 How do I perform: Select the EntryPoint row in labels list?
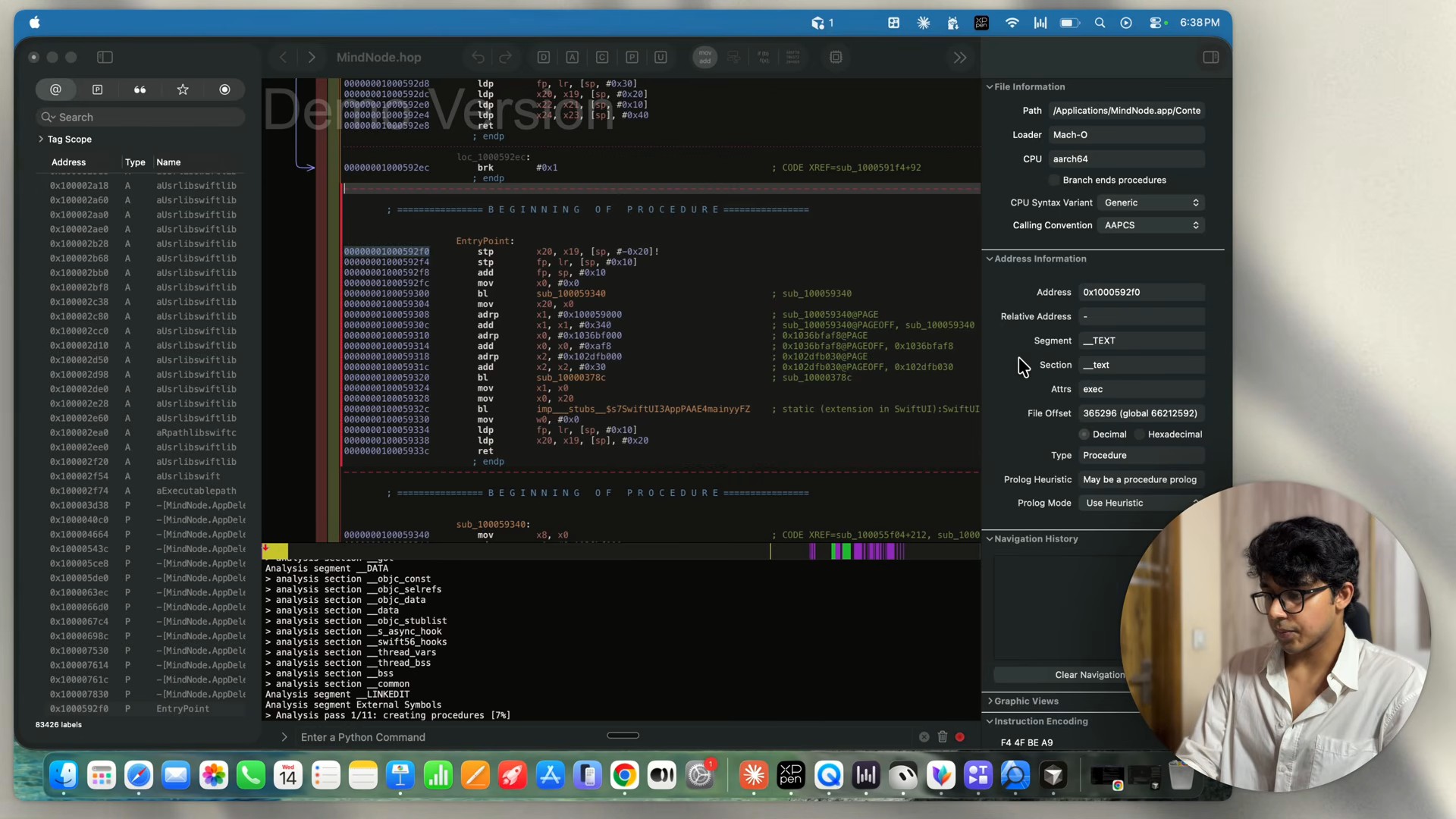[141, 708]
